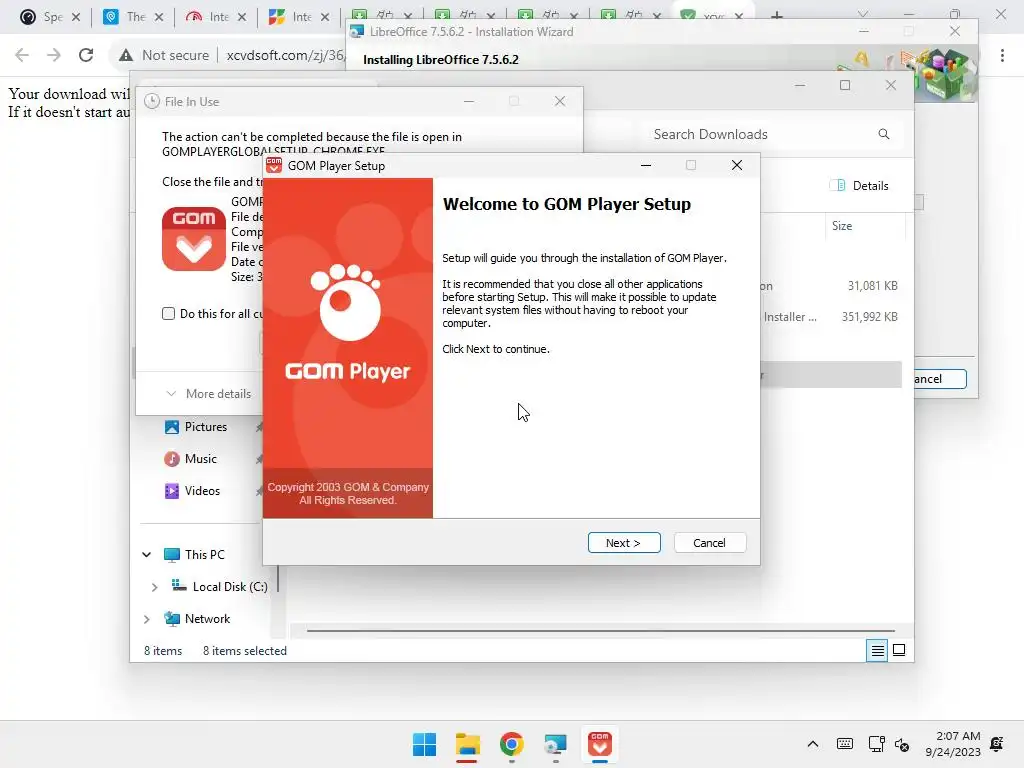This screenshot has width=1024, height=768.
Task: Cancel the GOM Player Setup wizard
Action: click(709, 543)
